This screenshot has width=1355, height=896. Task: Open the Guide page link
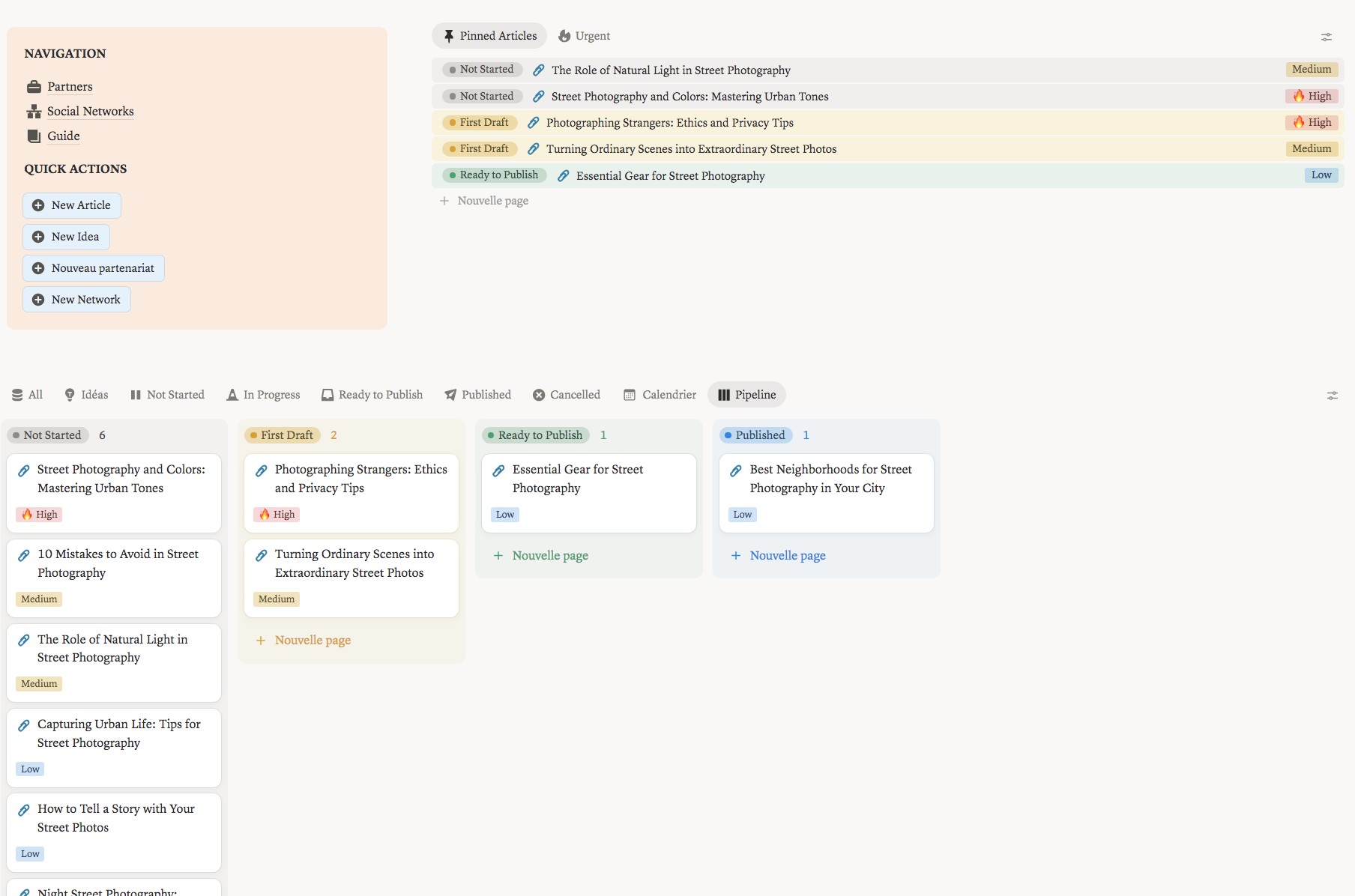point(64,136)
